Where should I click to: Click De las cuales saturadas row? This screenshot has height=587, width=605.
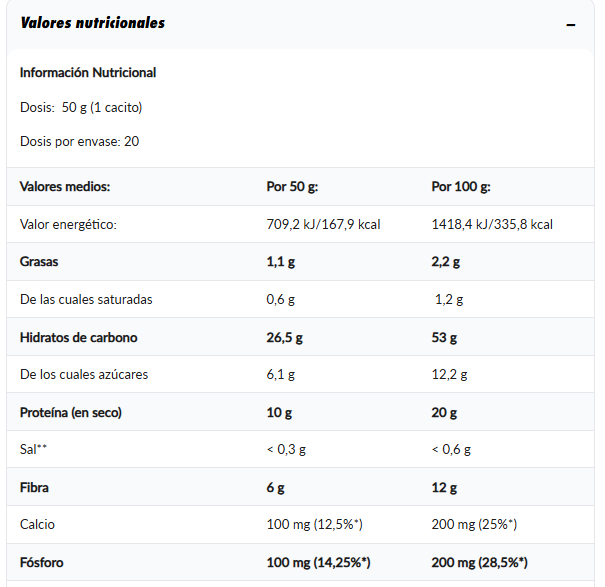300,299
